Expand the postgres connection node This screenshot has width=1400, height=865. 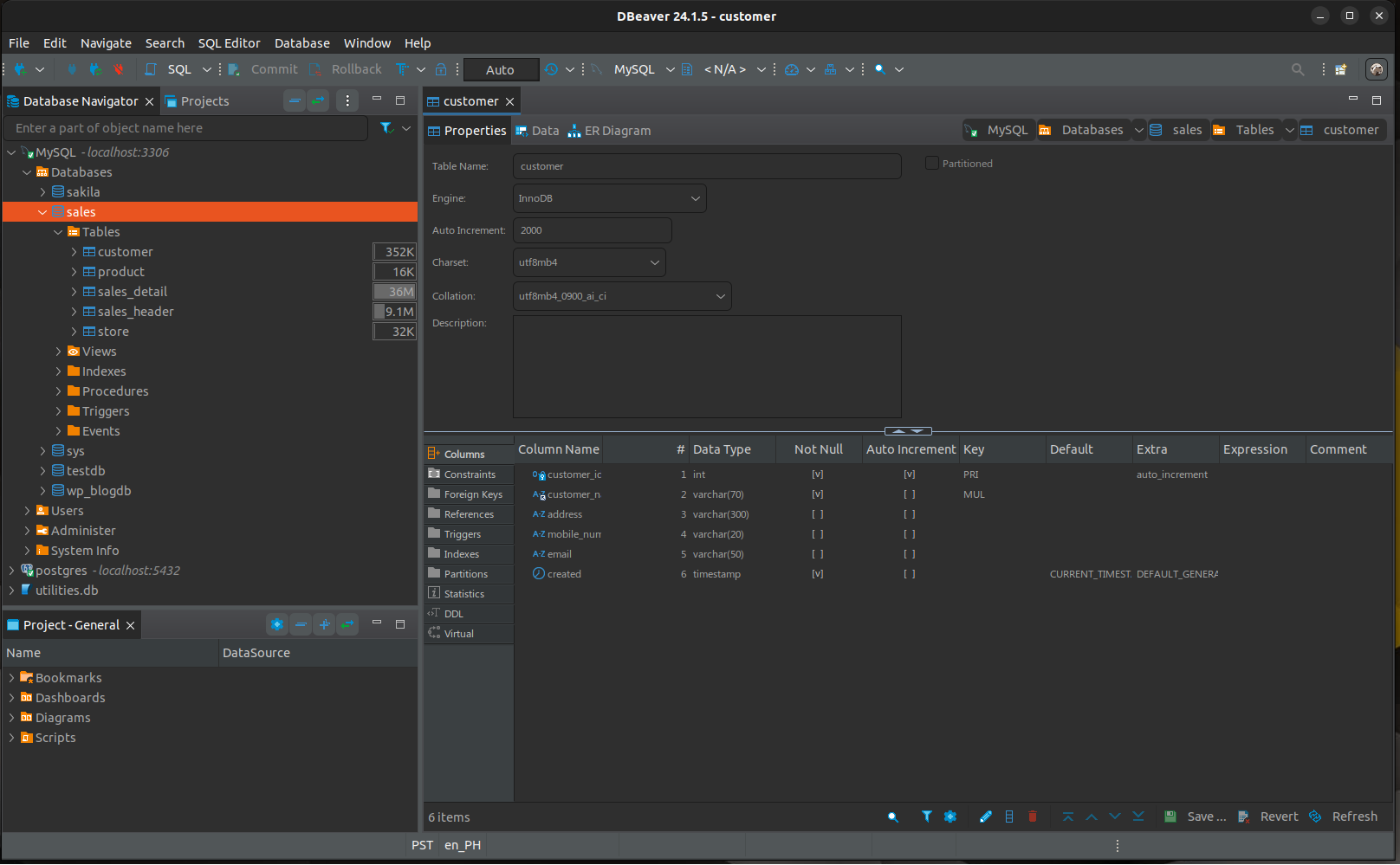(11, 571)
